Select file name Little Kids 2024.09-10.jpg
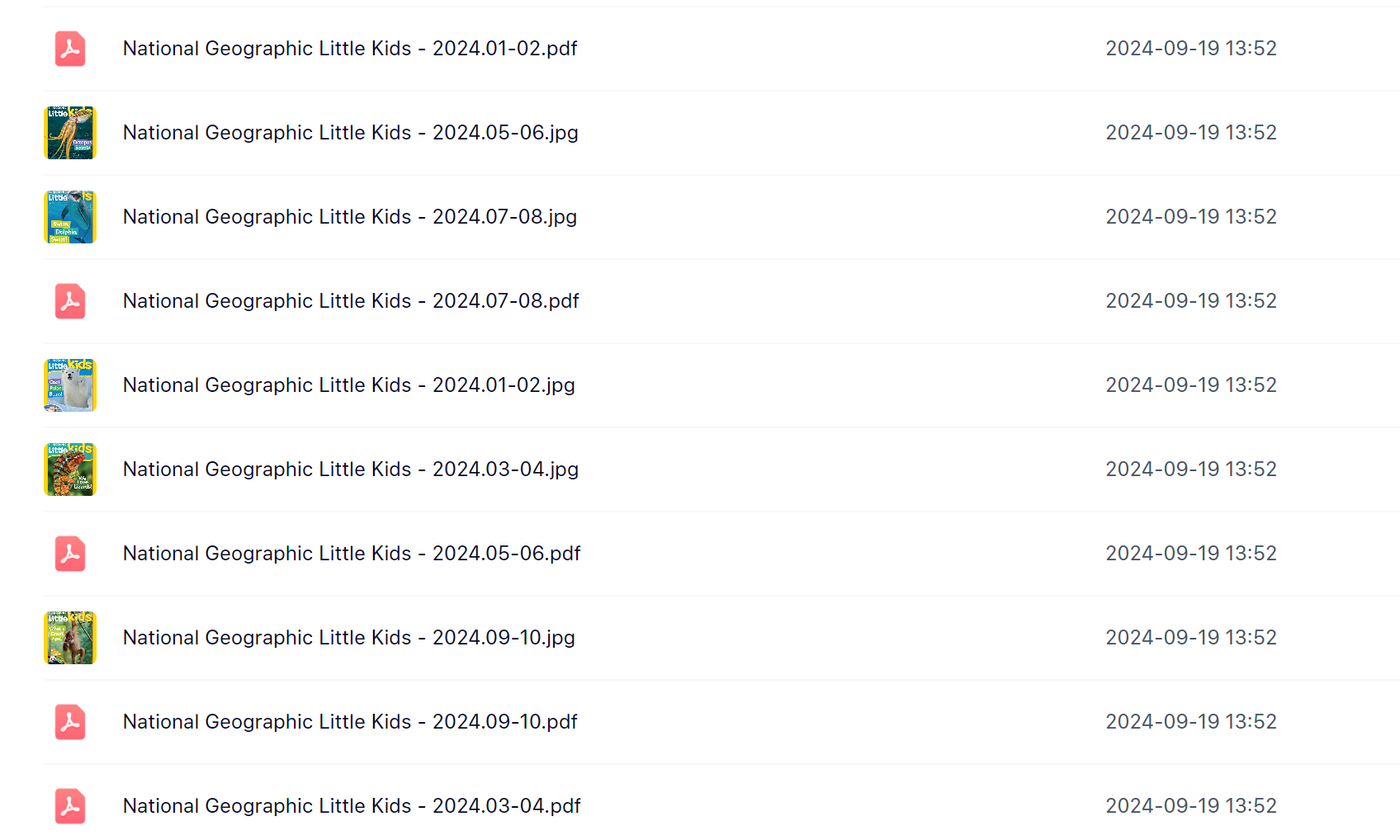Image resolution: width=1400 pixels, height=840 pixels. (x=349, y=638)
